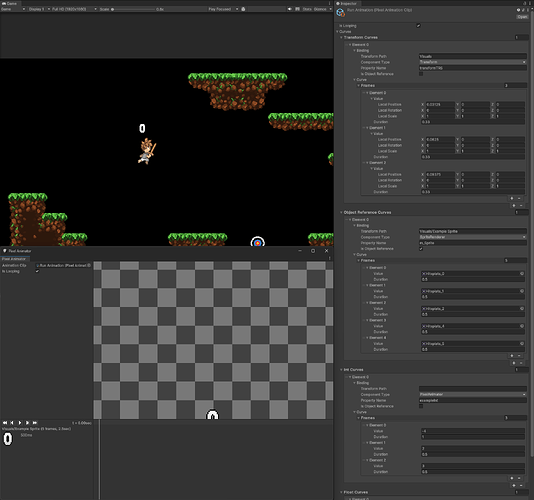Toggle the Is Looping checkbox in Inspector
534x500 pixels.
[x=418, y=26]
